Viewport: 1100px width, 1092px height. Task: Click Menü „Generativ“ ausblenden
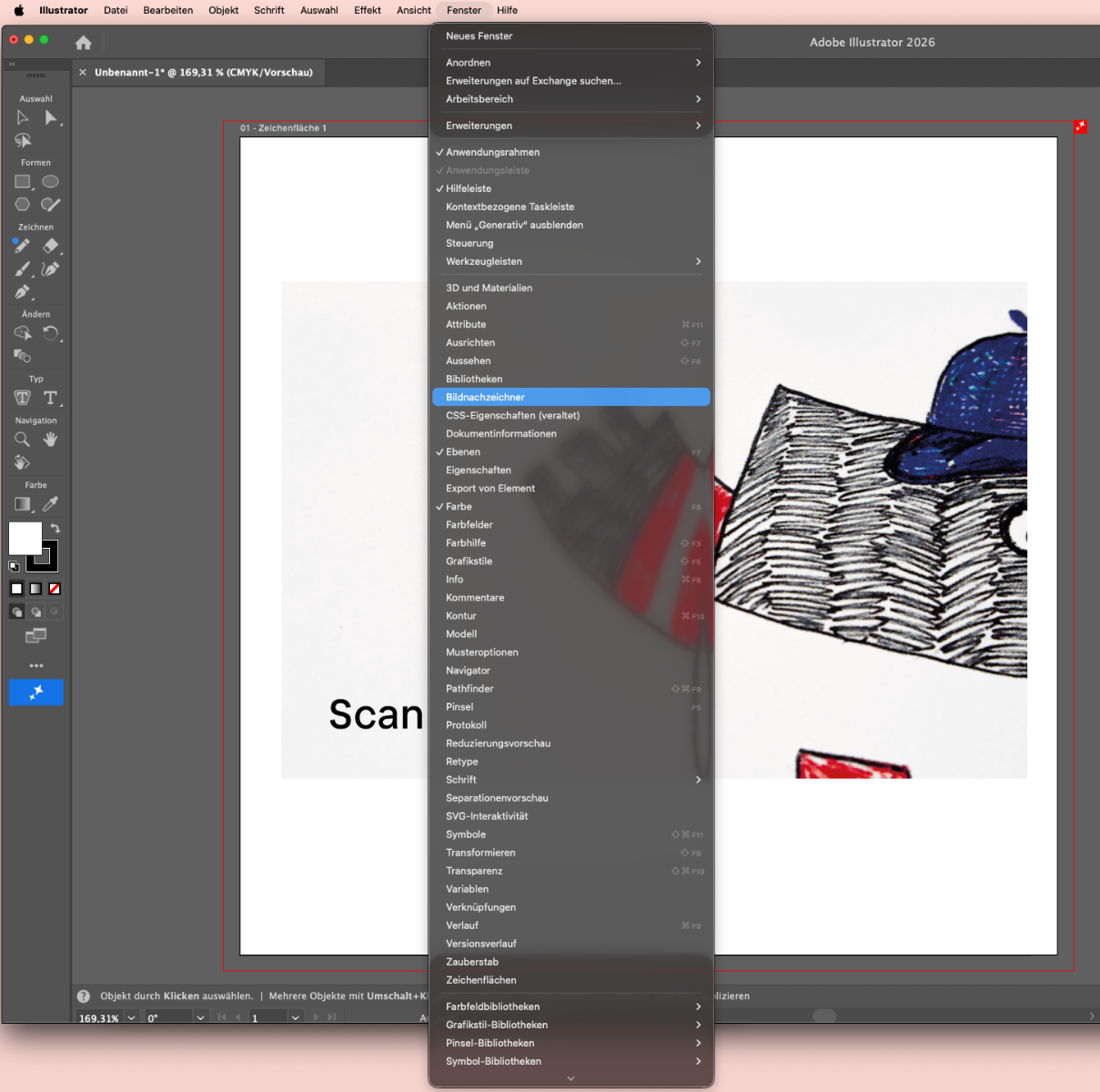571,225
